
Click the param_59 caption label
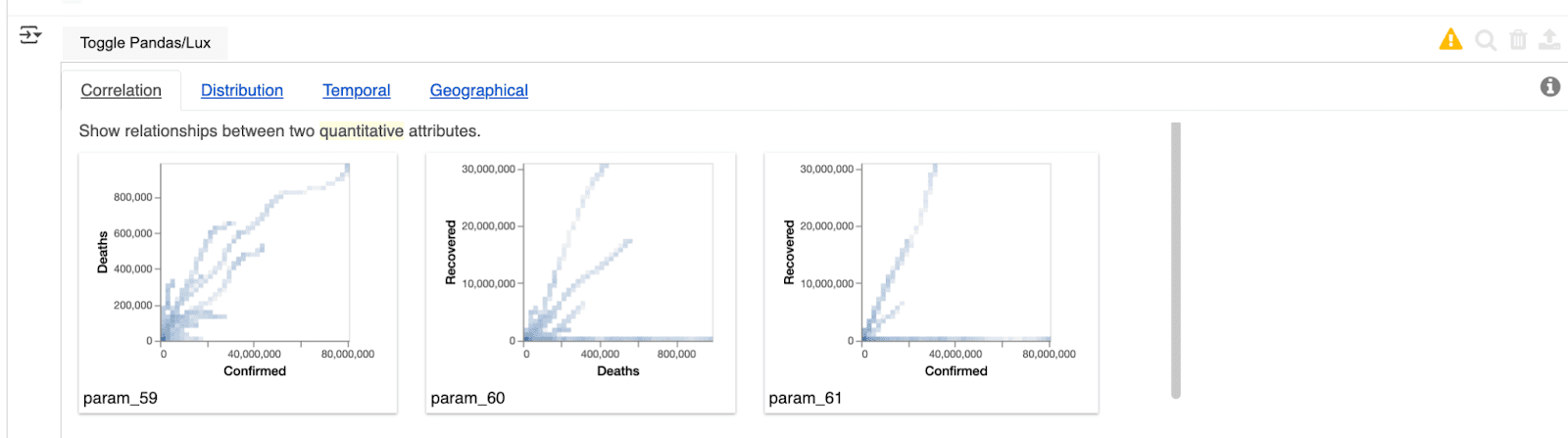[x=121, y=398]
